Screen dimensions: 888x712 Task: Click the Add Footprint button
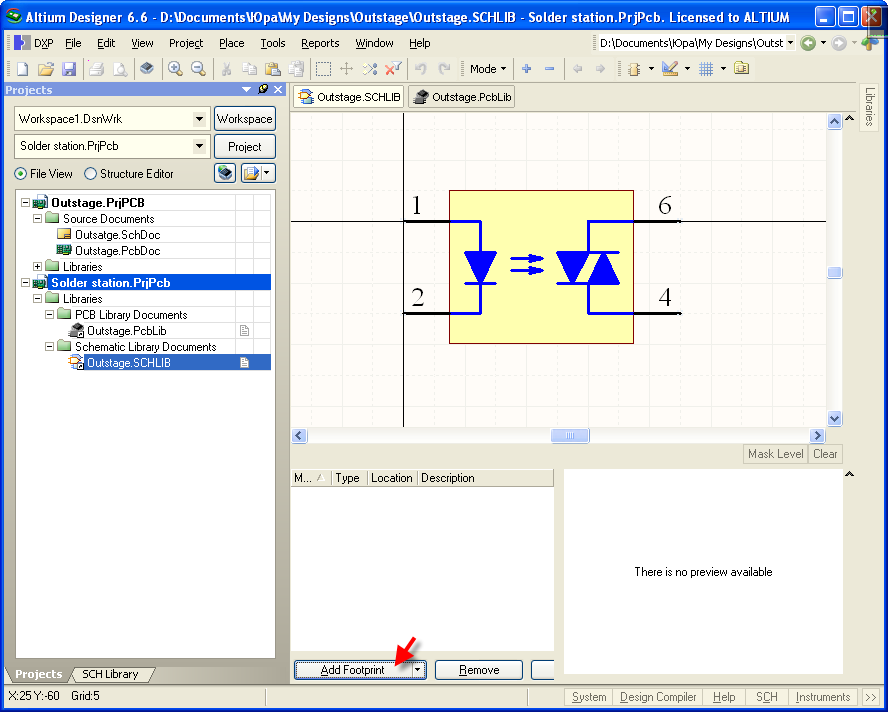(x=352, y=670)
